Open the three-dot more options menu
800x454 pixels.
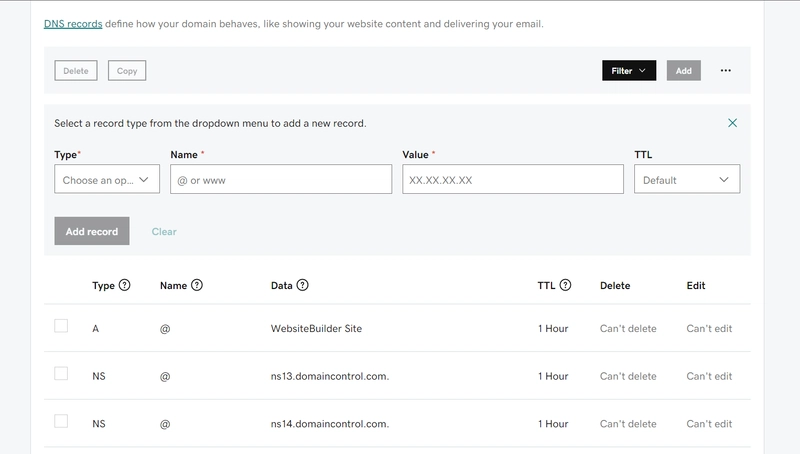tap(726, 71)
